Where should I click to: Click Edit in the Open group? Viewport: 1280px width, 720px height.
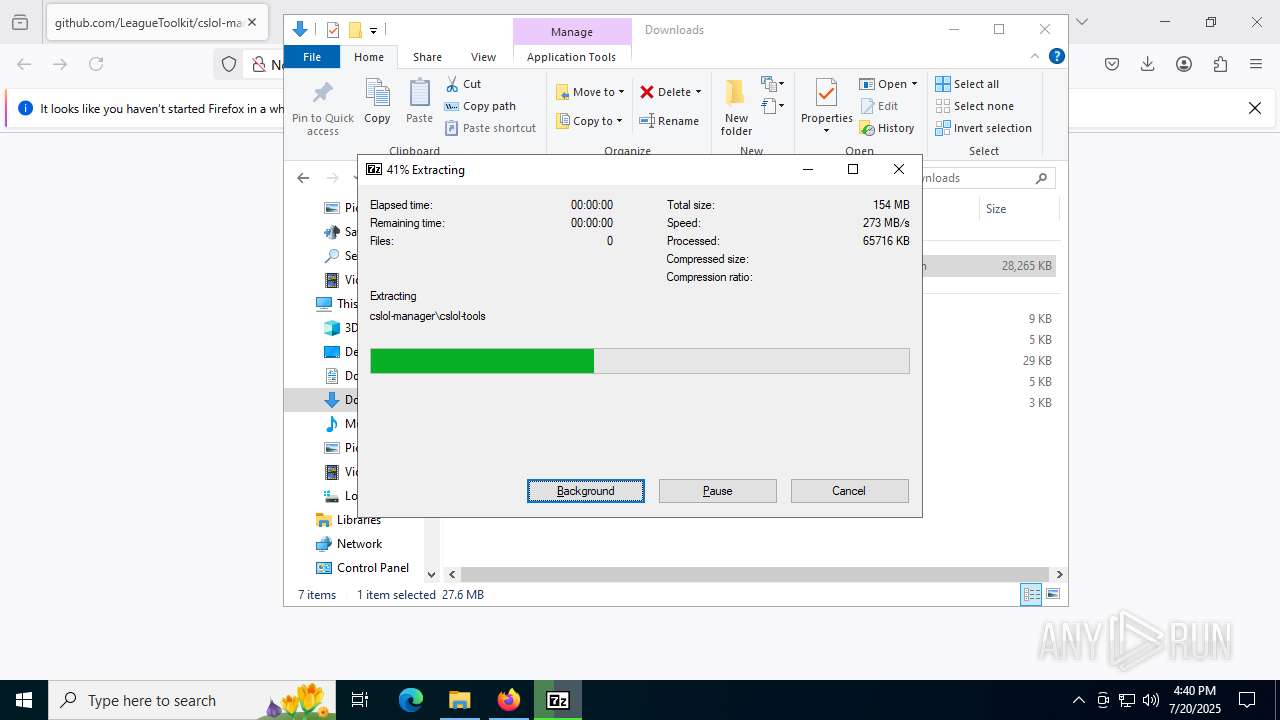tap(879, 106)
